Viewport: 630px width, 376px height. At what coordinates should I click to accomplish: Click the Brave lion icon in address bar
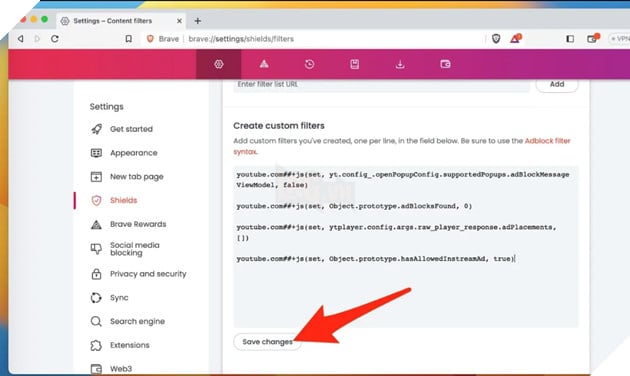(150, 39)
